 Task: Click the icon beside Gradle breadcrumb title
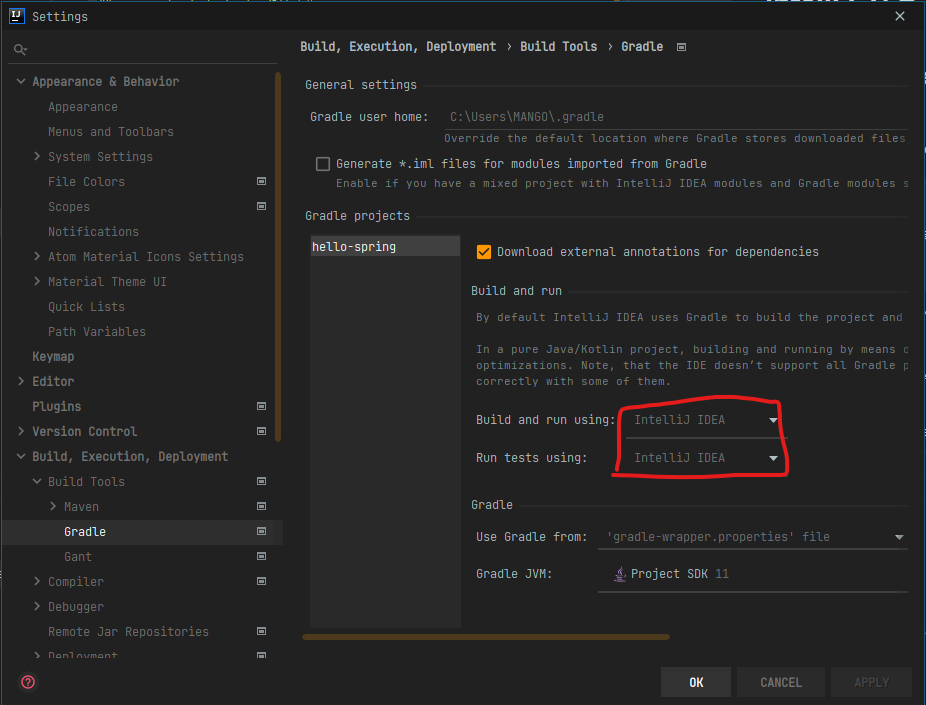click(x=682, y=47)
